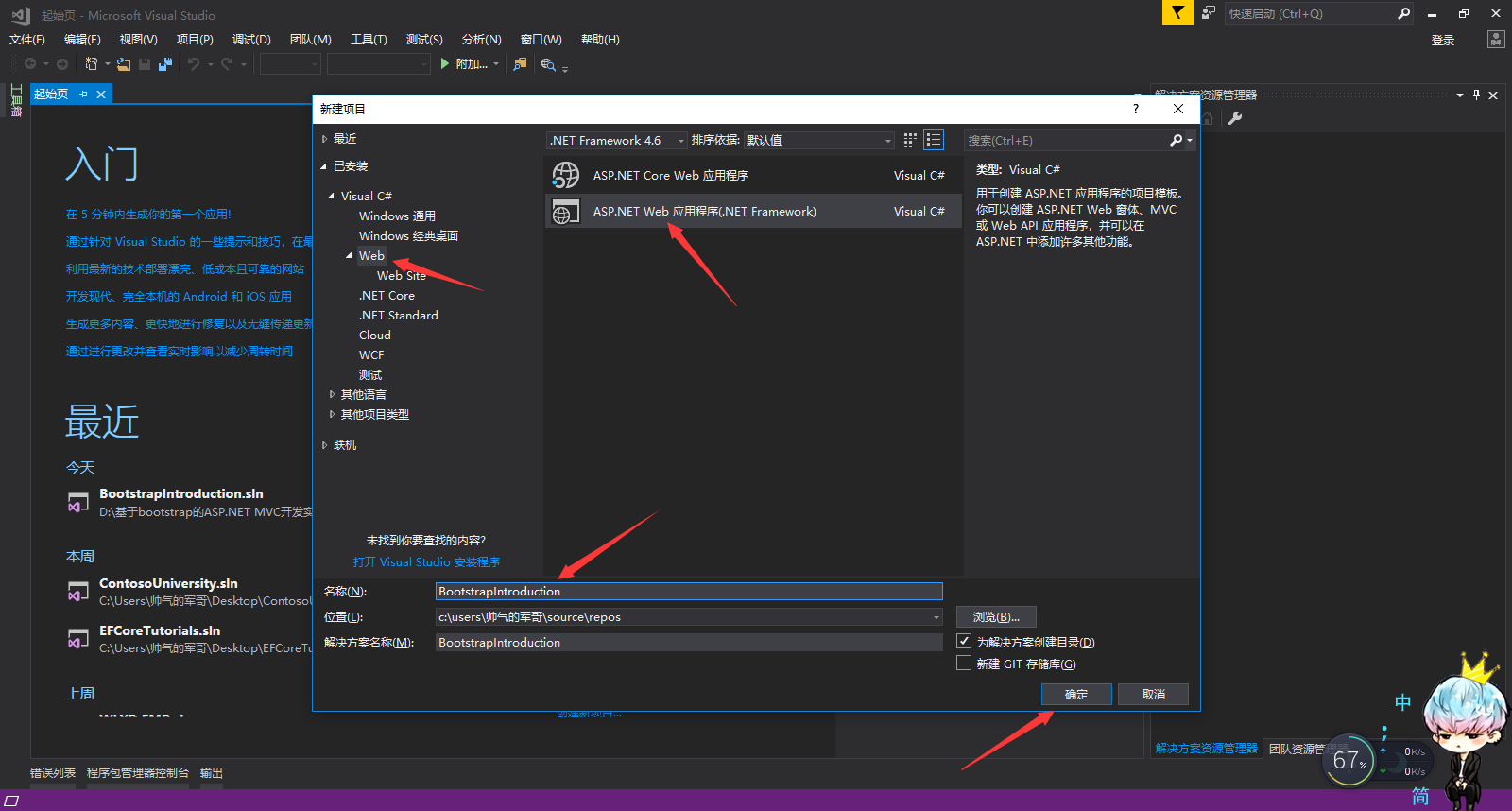
Task: Click the help question mark in dialog
Action: 1136,109
